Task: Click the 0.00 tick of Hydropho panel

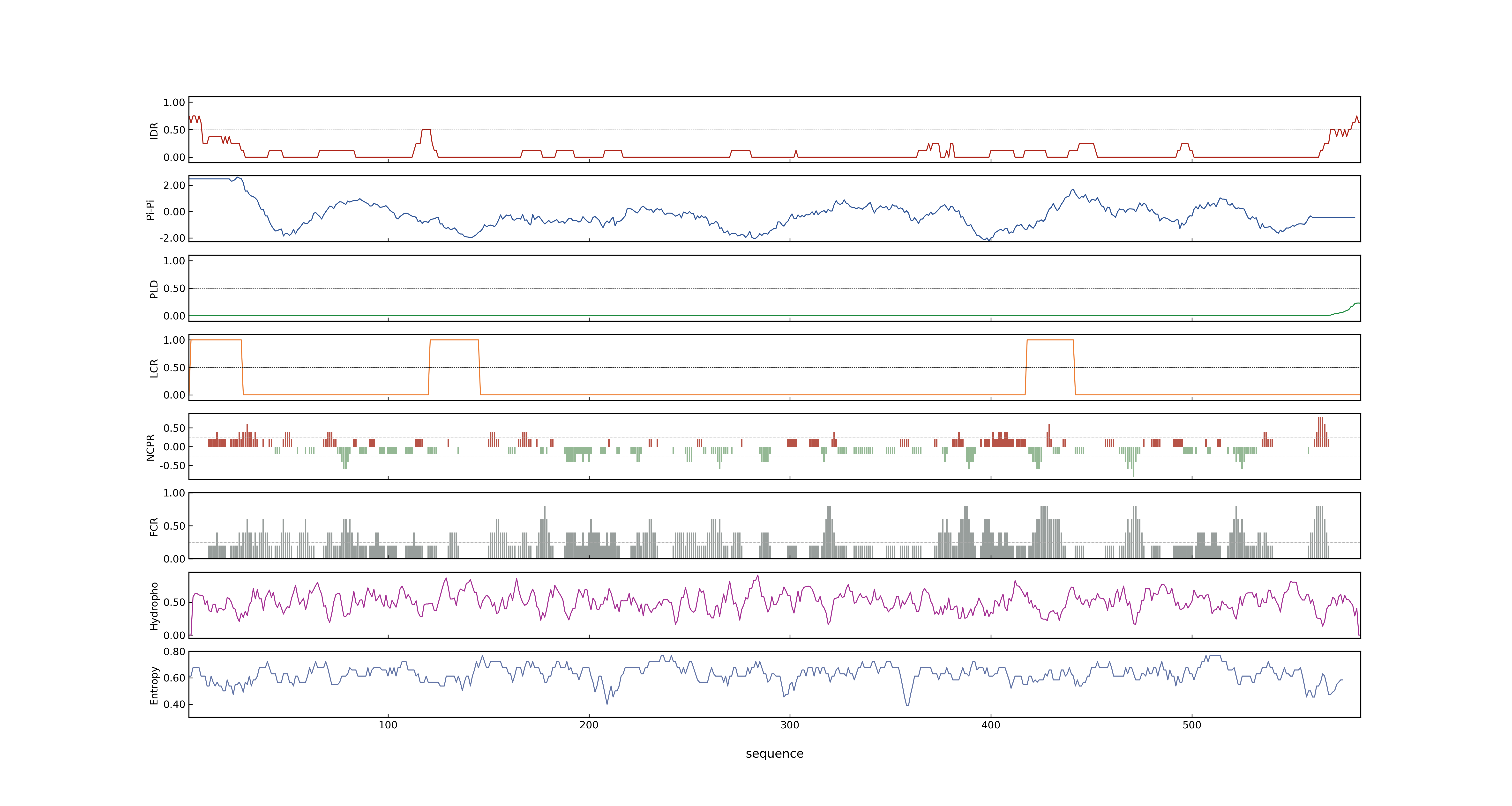Action: [x=174, y=635]
